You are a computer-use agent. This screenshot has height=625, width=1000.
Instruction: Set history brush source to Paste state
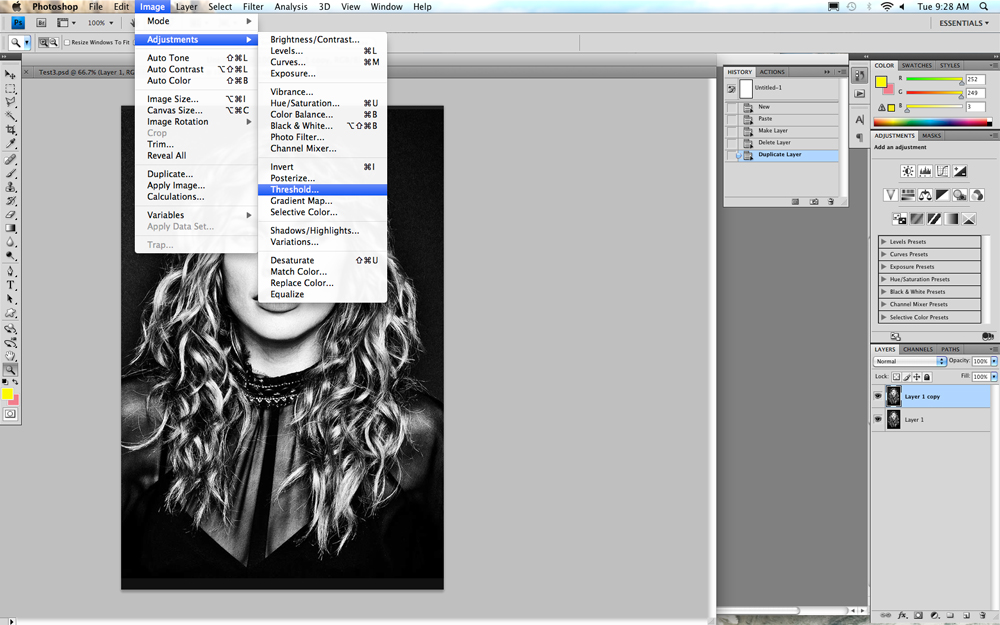pyautogui.click(x=732, y=119)
